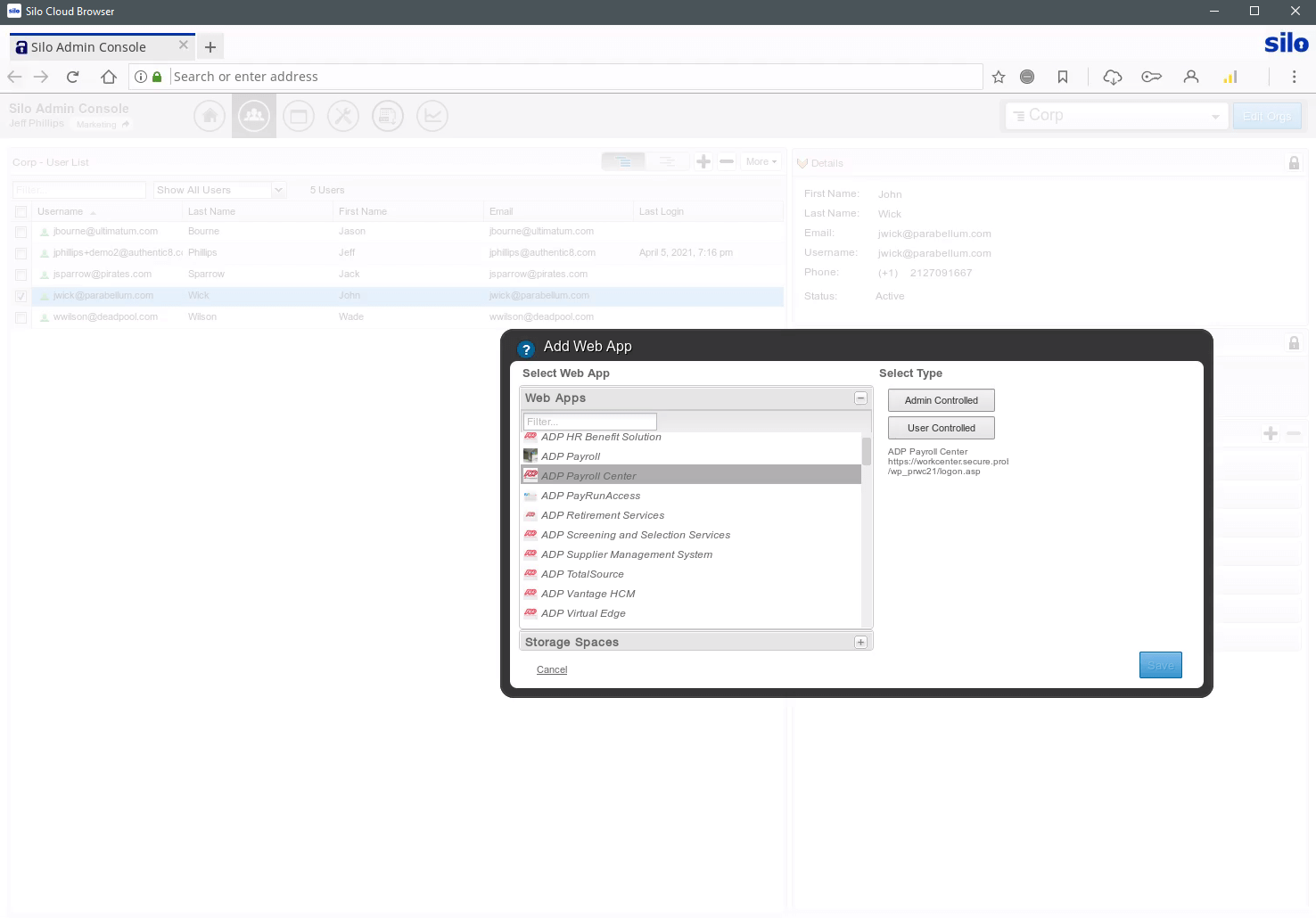1316x919 pixels.
Task: Click the Admin Controlled button
Action: 942,400
